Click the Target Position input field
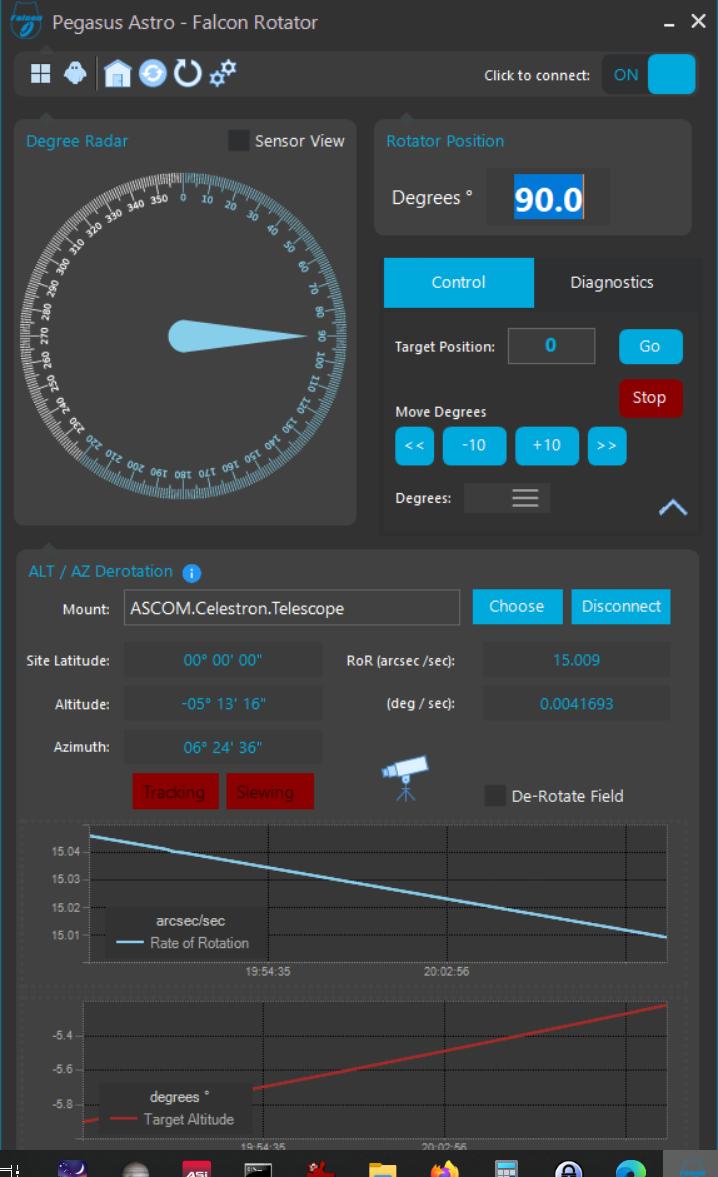This screenshot has width=718, height=1177. pos(551,346)
